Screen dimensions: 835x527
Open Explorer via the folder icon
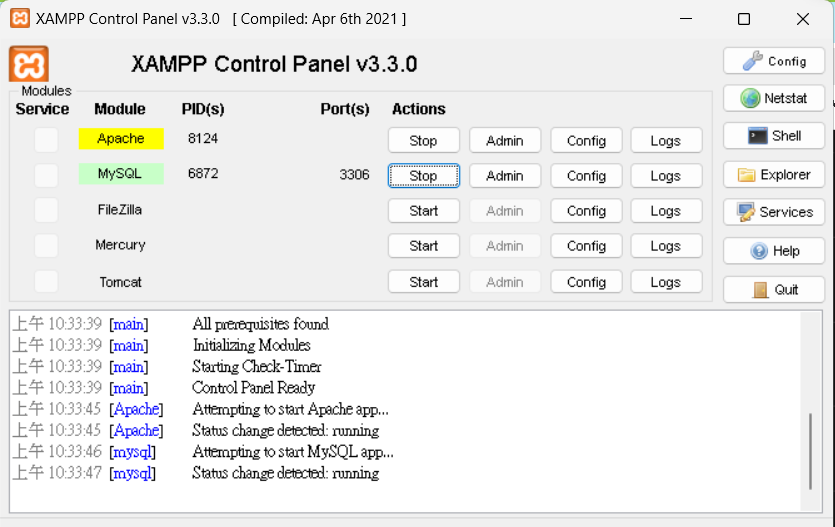coord(746,175)
